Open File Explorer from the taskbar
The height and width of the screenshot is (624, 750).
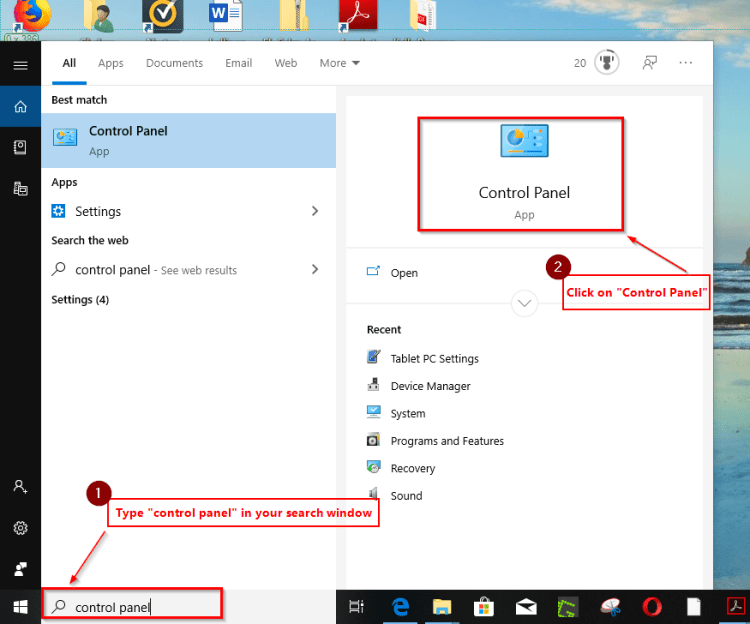click(x=443, y=606)
